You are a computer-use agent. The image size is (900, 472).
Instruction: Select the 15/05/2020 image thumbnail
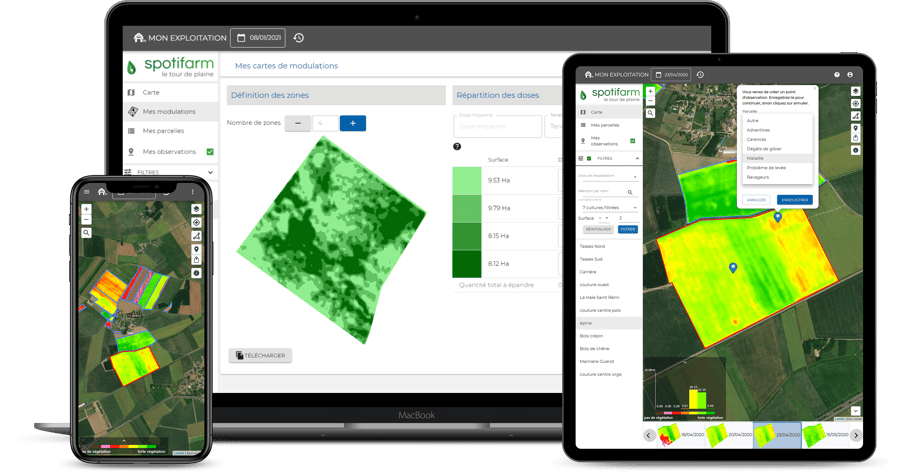click(x=825, y=435)
